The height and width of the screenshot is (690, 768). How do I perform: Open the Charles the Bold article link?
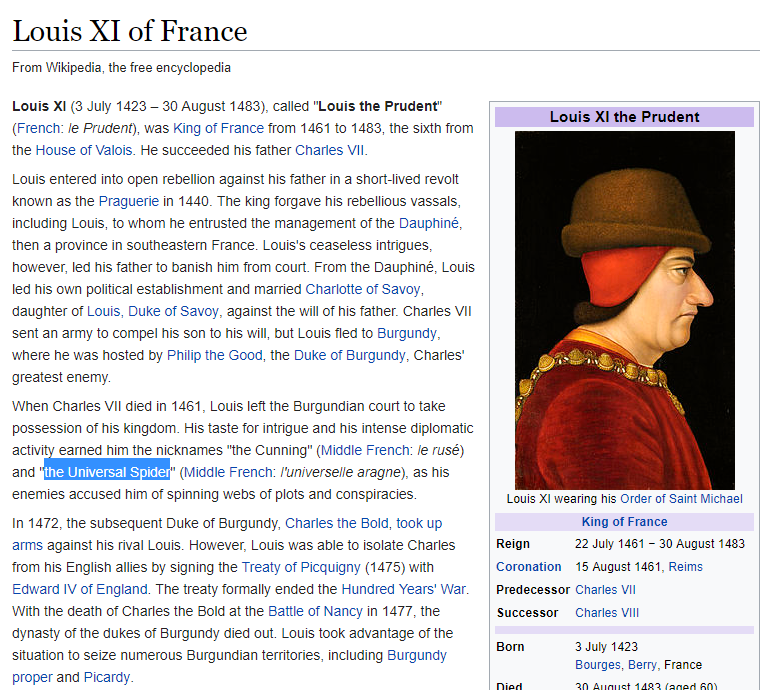click(x=336, y=523)
